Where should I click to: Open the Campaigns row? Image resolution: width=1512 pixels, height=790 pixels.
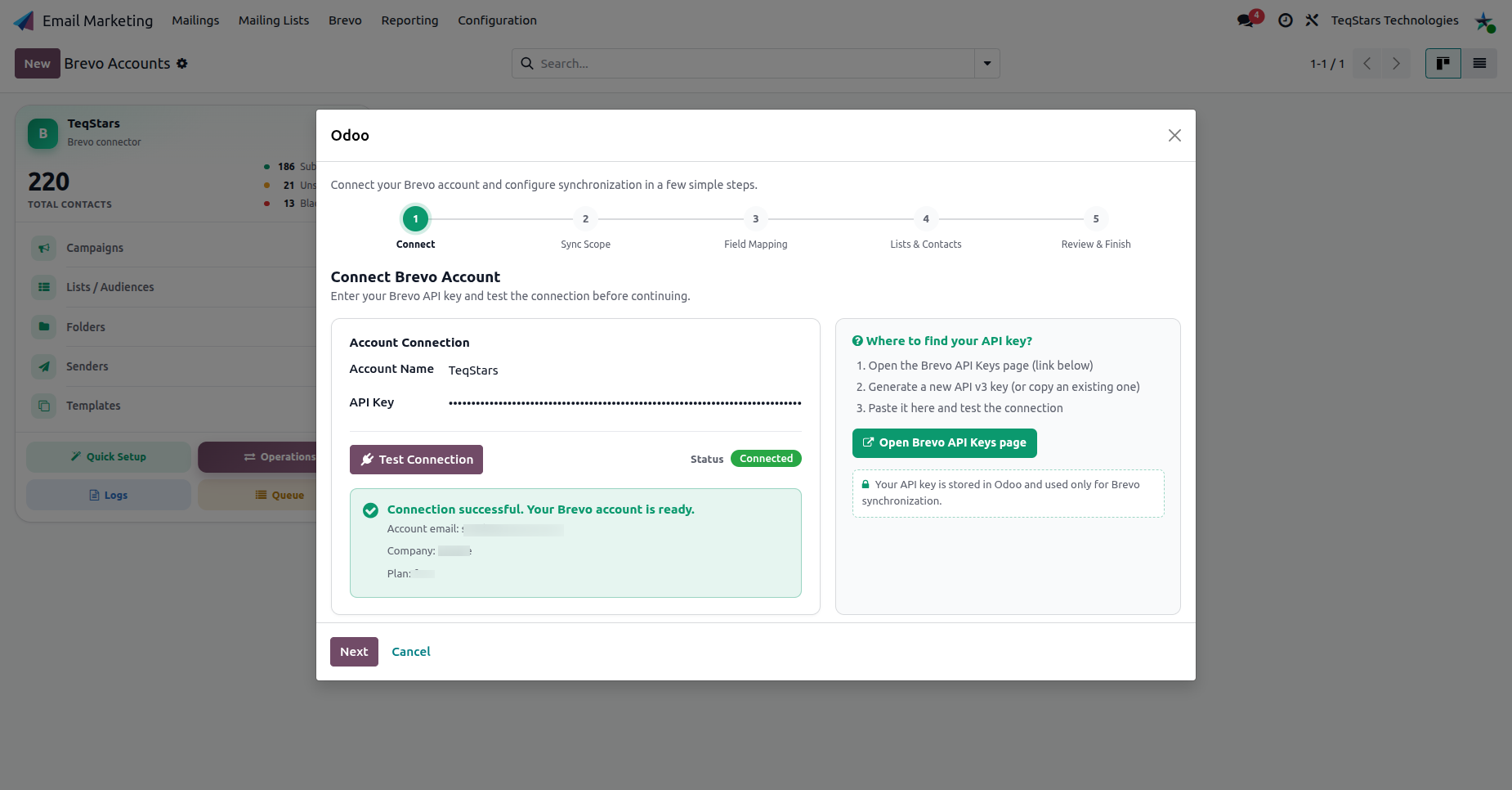172,248
